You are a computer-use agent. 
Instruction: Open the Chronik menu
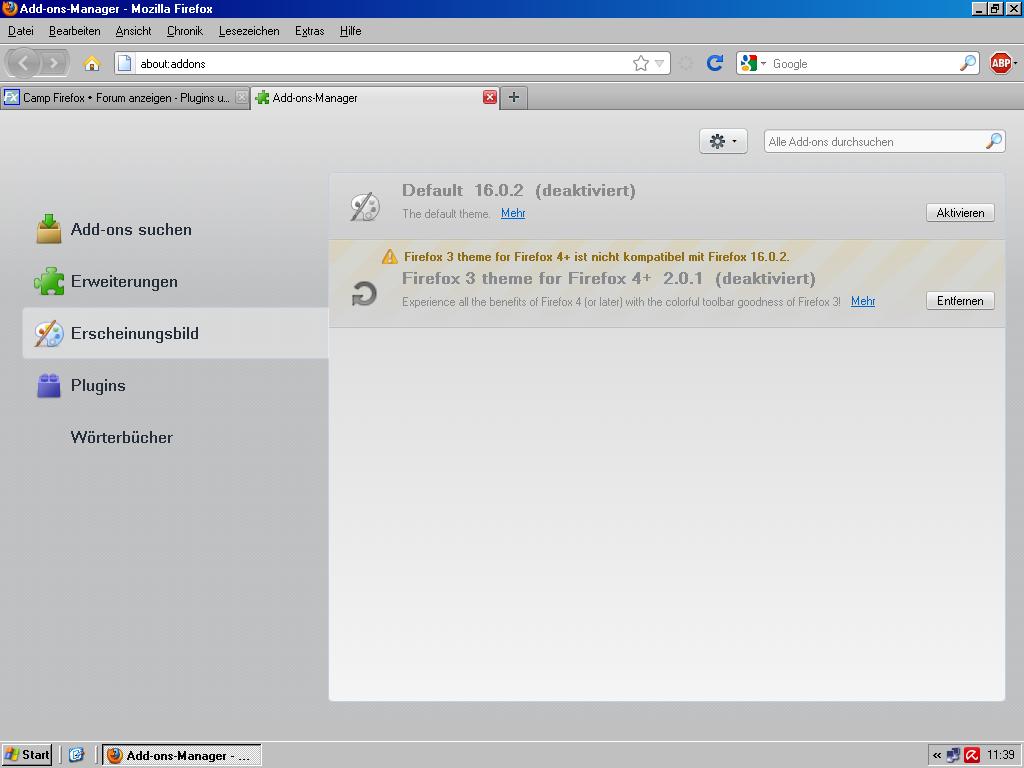point(185,31)
